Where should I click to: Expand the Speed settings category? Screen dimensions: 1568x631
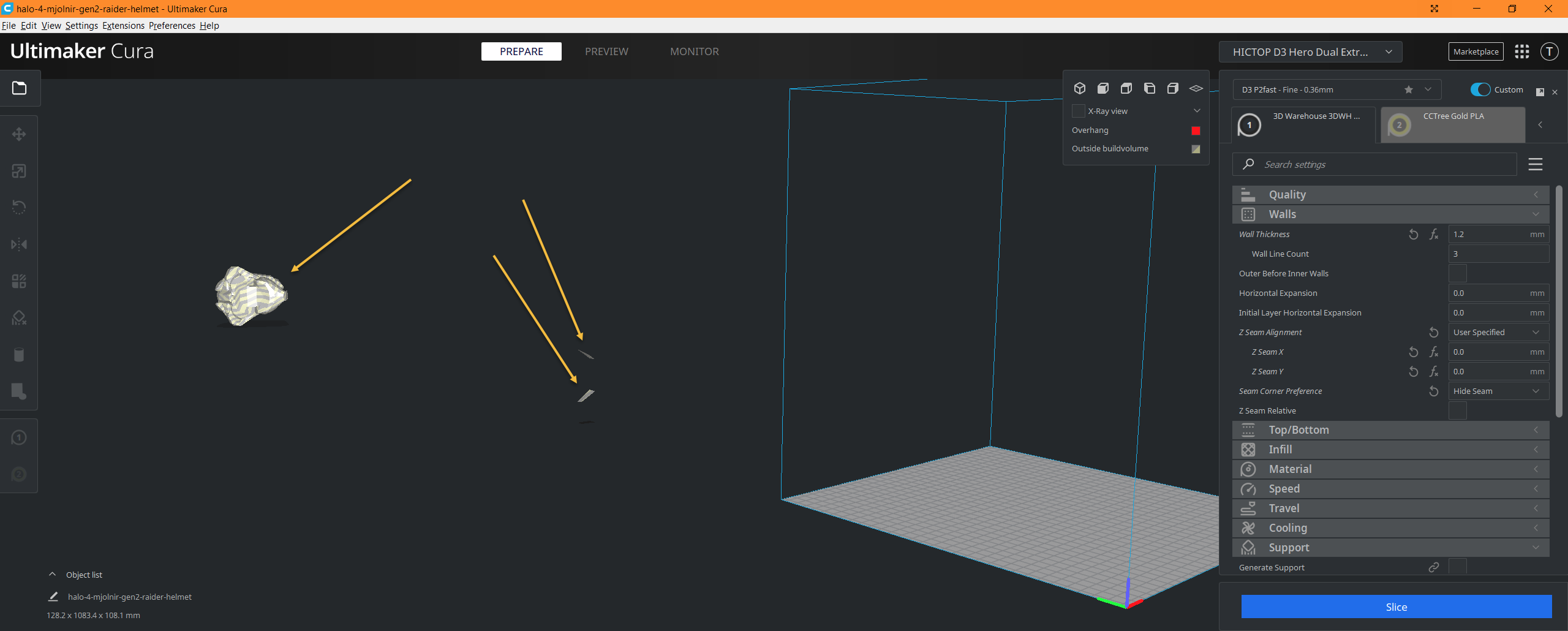[x=1390, y=489]
